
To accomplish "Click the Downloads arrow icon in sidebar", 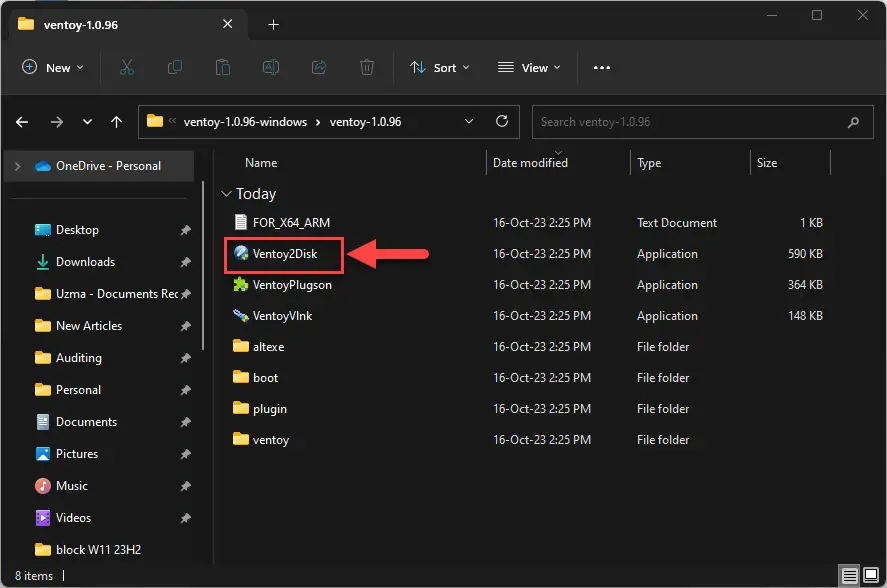I will (42, 261).
